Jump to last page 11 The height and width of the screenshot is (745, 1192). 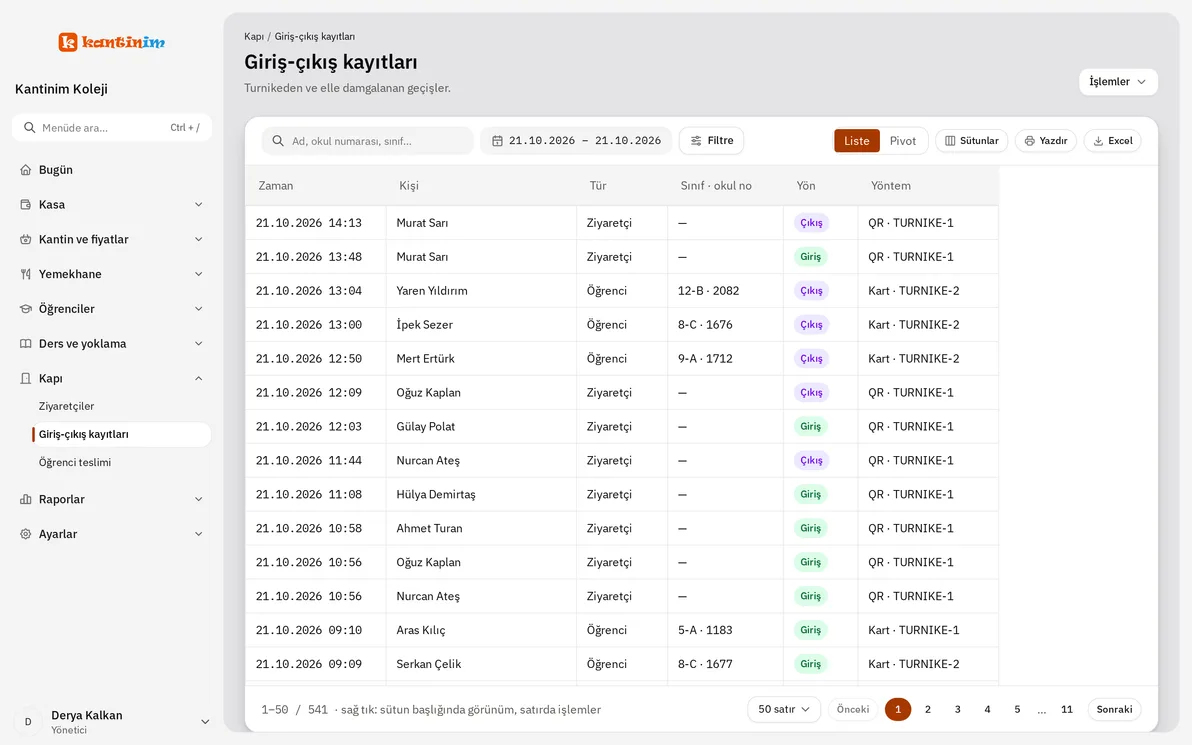[1067, 709]
